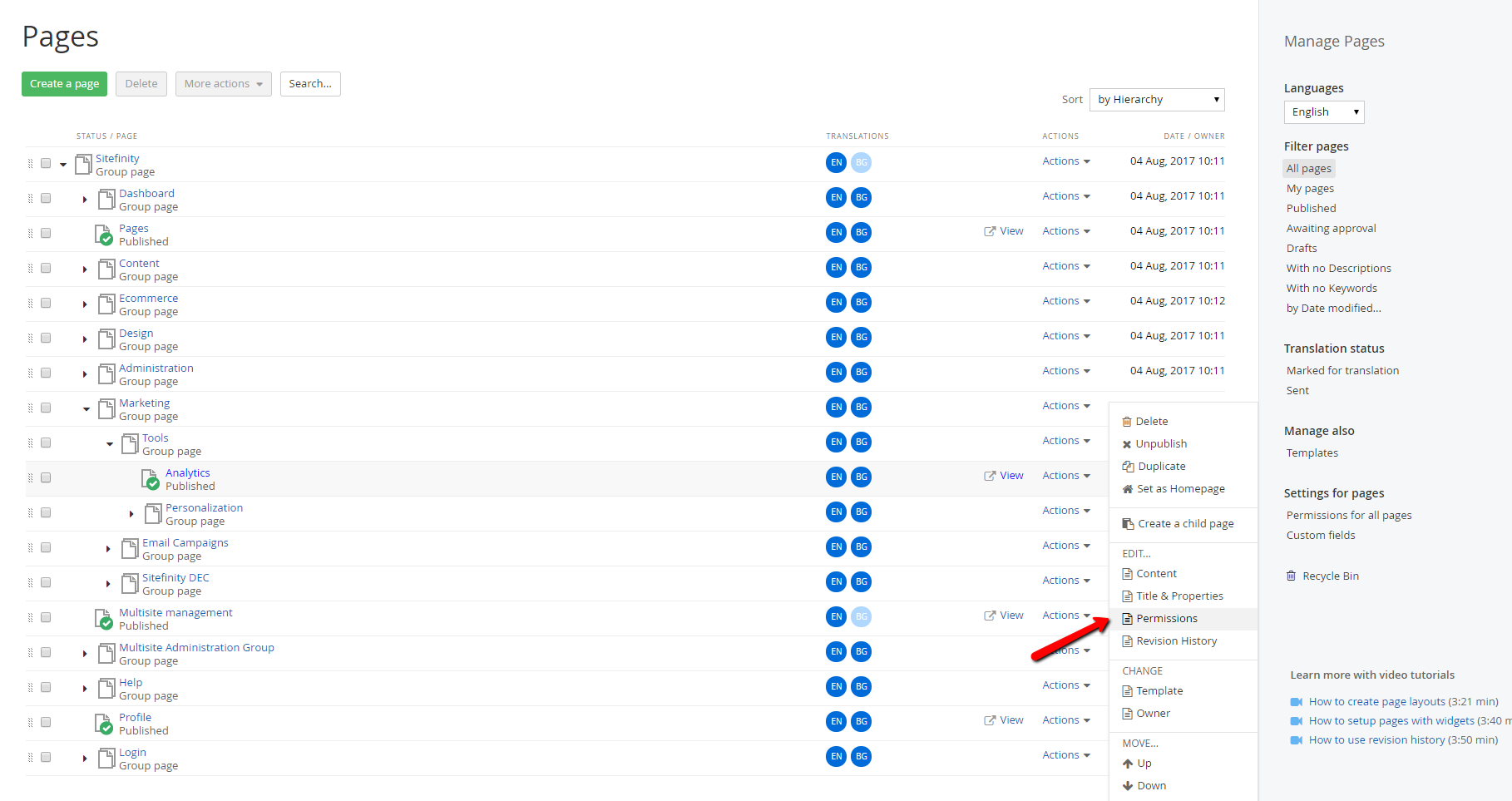Click the BG translation badge for Multisite management
Image resolution: width=1512 pixels, height=801 pixels.
[x=861, y=617]
